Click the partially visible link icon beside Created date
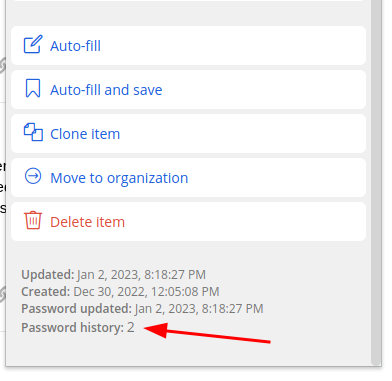This screenshot has height=381, width=392. pos(2,294)
